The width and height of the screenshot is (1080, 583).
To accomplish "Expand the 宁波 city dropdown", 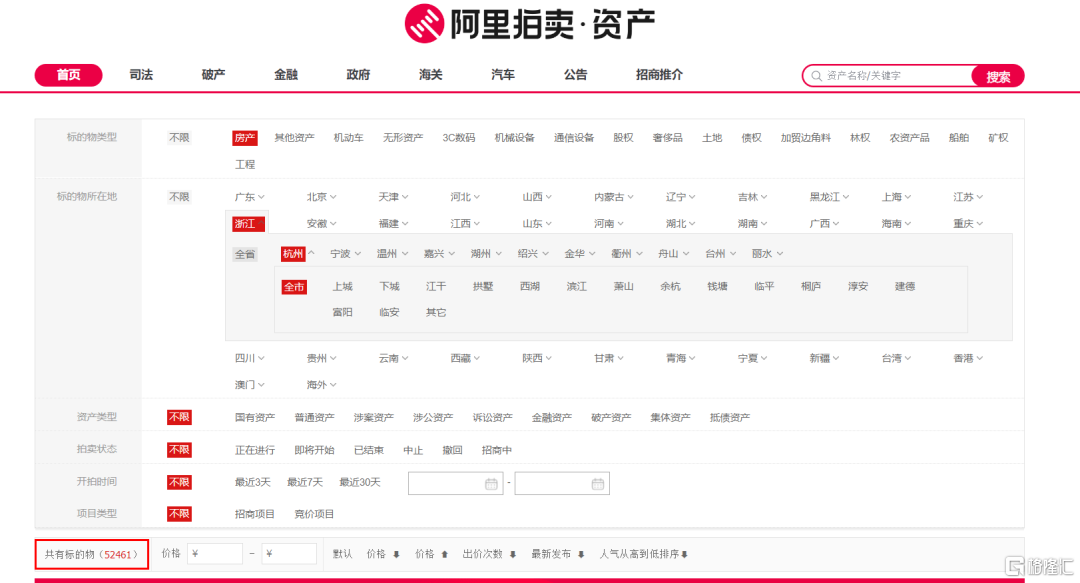I will 346,254.
